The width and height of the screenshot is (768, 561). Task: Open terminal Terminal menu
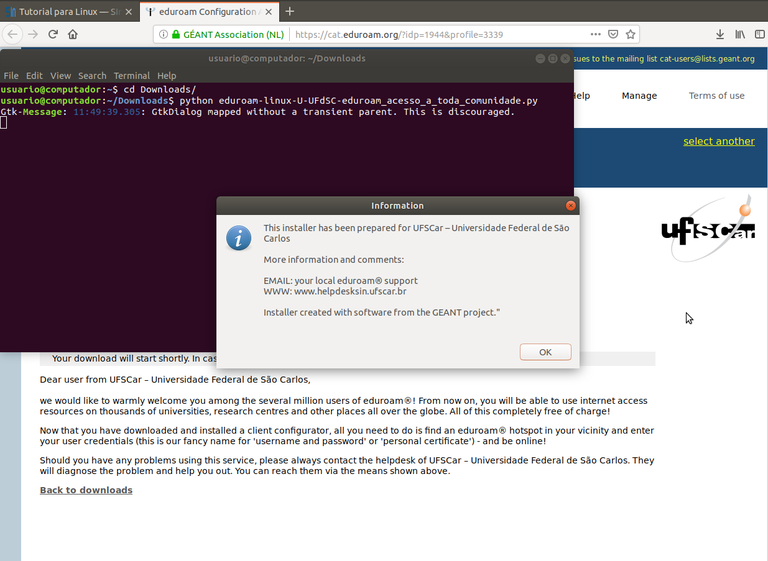click(x=132, y=76)
